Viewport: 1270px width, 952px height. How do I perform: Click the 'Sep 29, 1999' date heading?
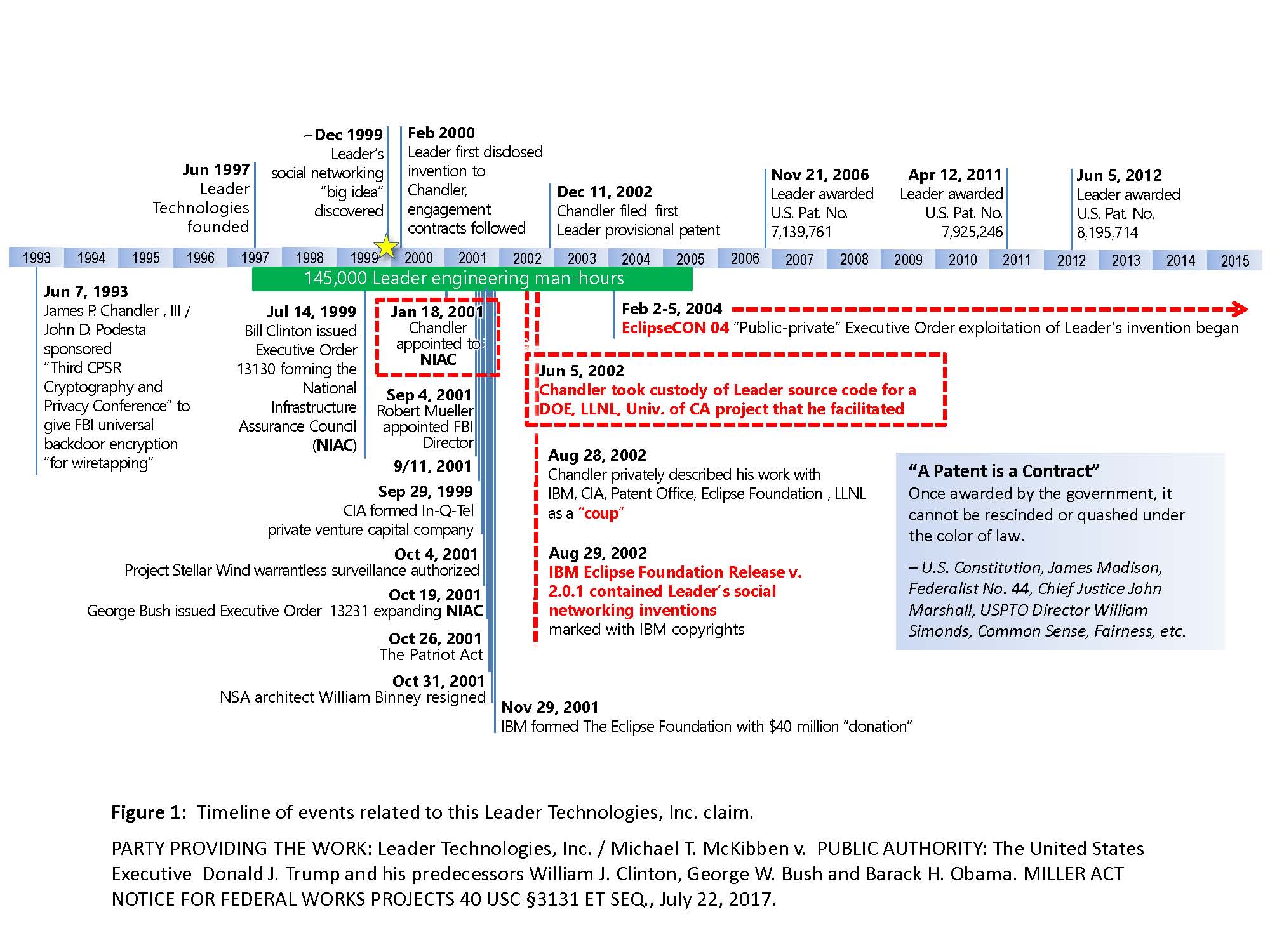tap(425, 492)
